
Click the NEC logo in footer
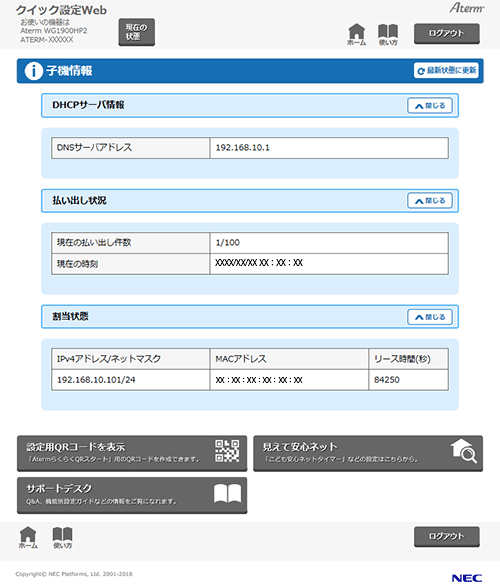coord(467,578)
